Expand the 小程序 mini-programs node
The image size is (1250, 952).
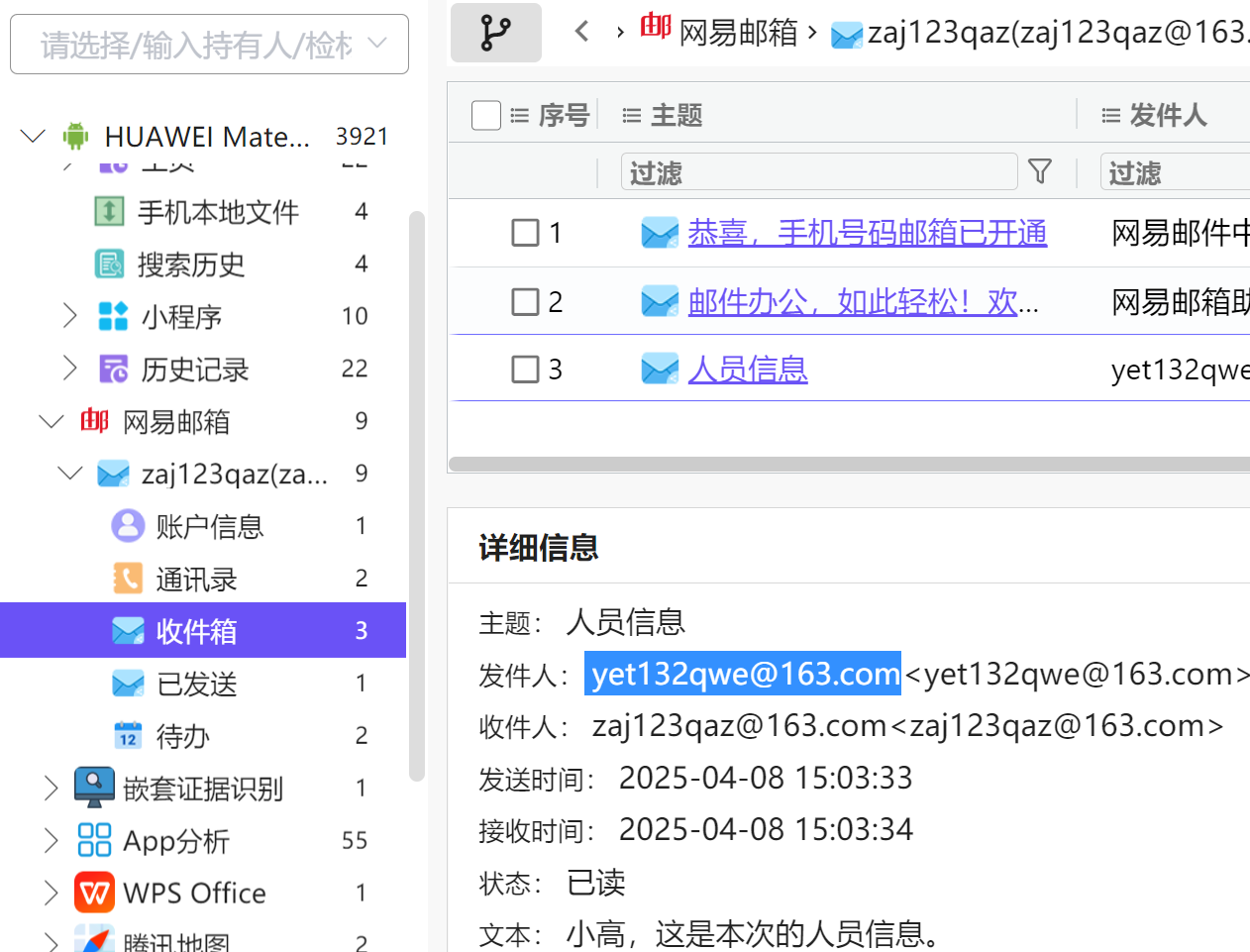pyautogui.click(x=69, y=316)
